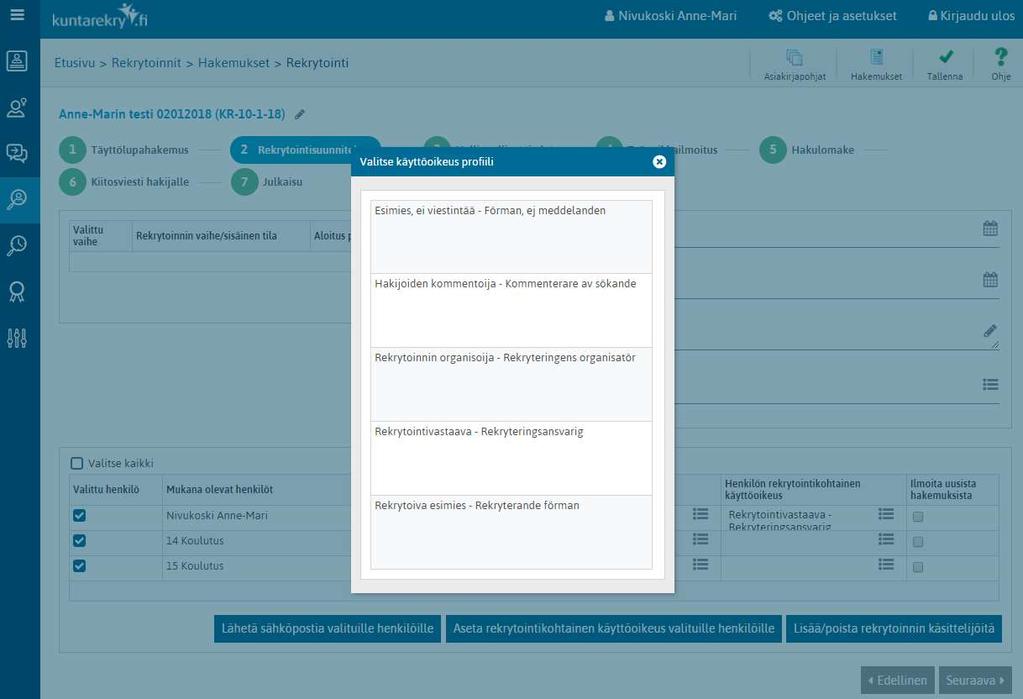Image resolution: width=1023 pixels, height=699 pixels.
Task: Close the Valitse käyttöoikeus profiili dialog
Action: tap(659, 162)
